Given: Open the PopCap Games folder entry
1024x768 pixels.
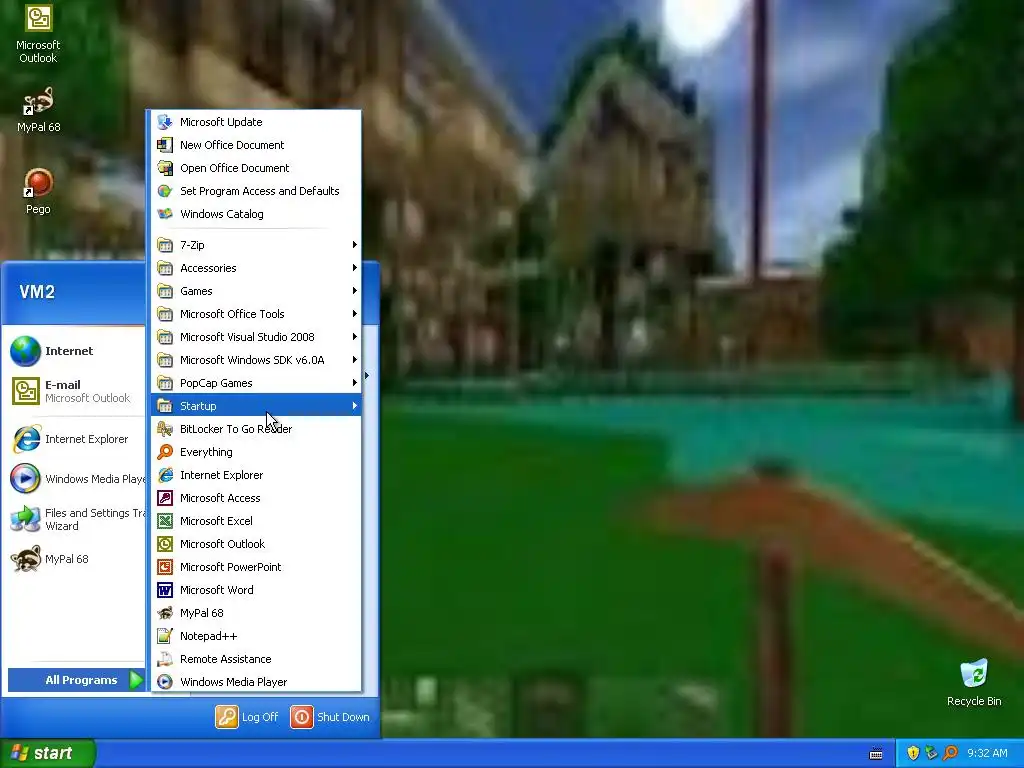Looking at the screenshot, I should (255, 383).
